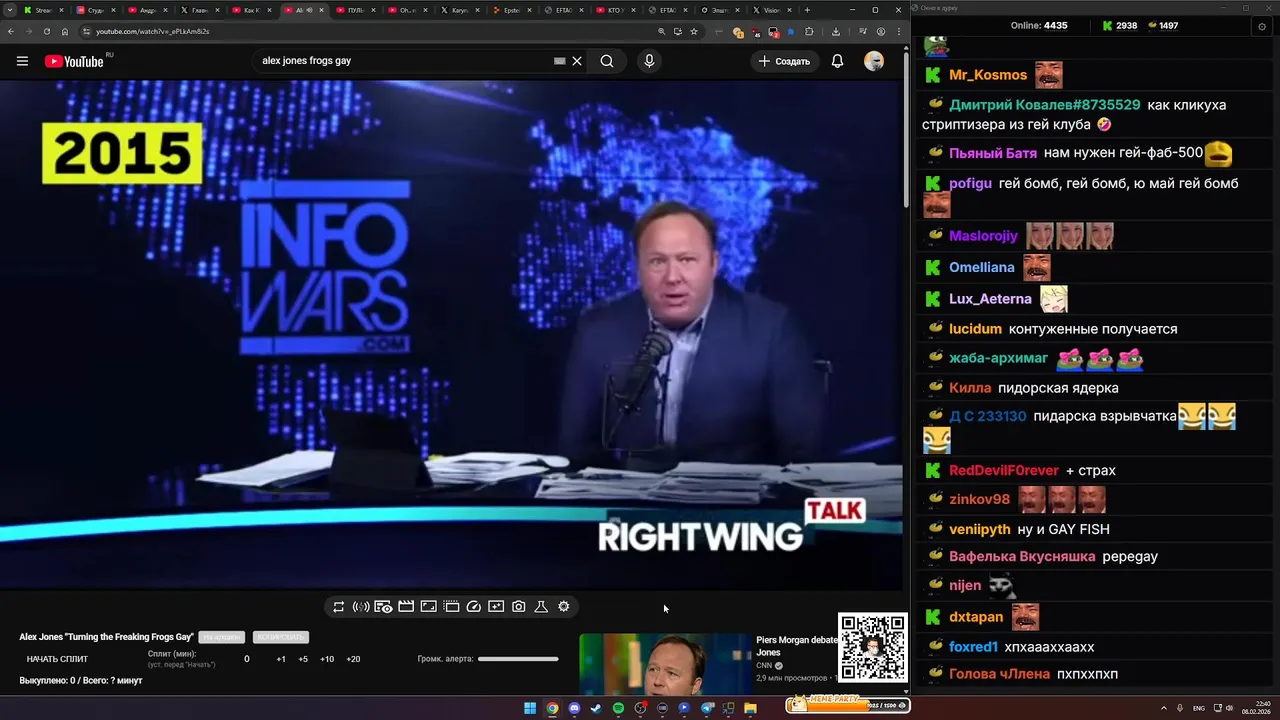
Task: Adjust the Громк. алерта volume slider
Action: pos(518,659)
